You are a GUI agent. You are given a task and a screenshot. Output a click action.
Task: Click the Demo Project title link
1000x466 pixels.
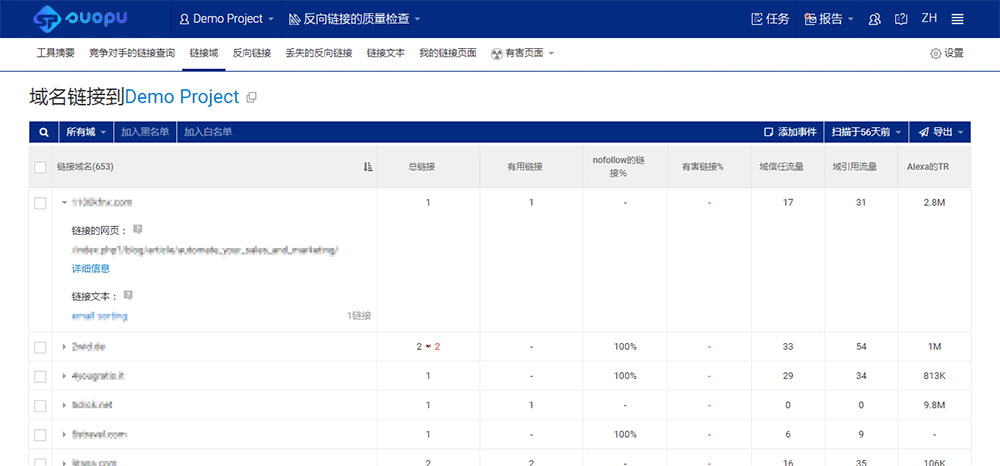(x=182, y=97)
